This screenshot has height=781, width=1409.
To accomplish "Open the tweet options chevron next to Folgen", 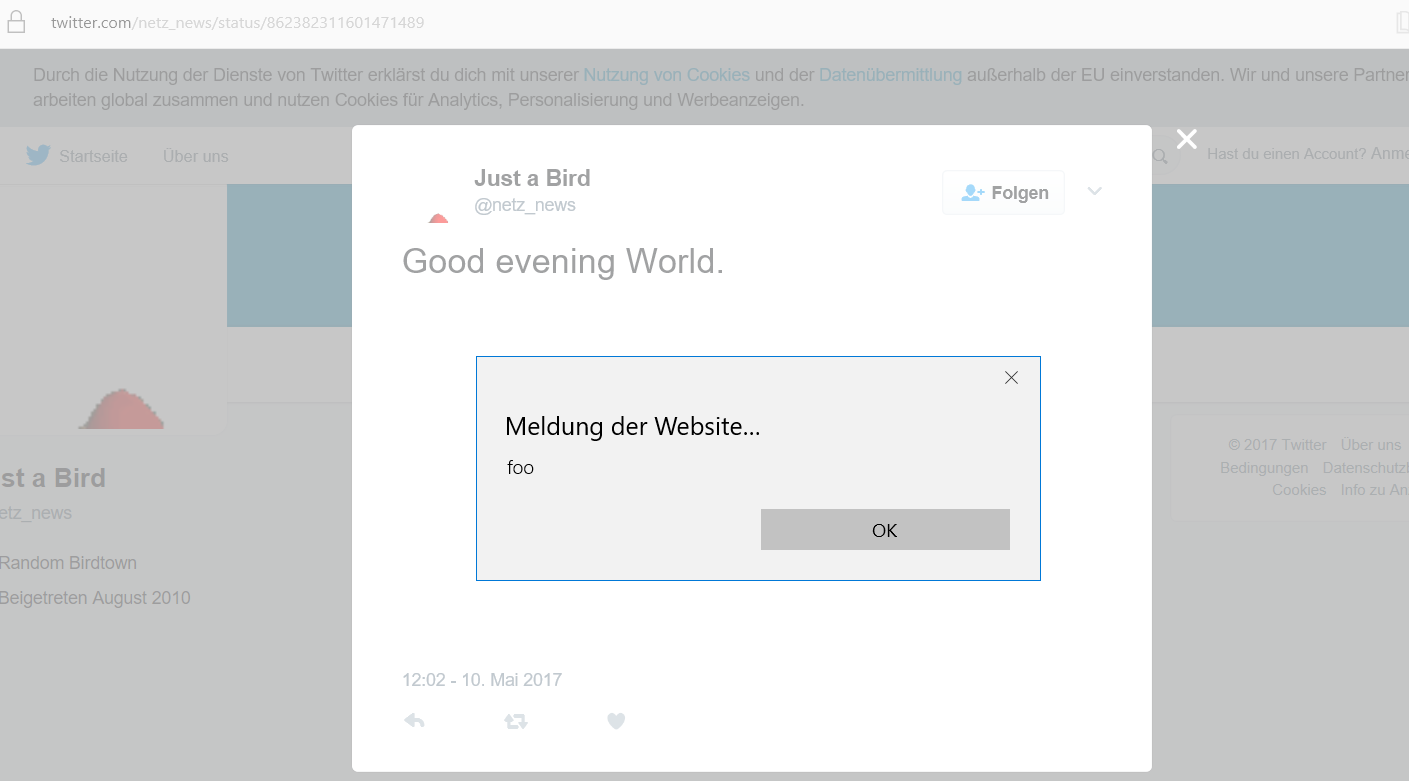I will coord(1095,191).
